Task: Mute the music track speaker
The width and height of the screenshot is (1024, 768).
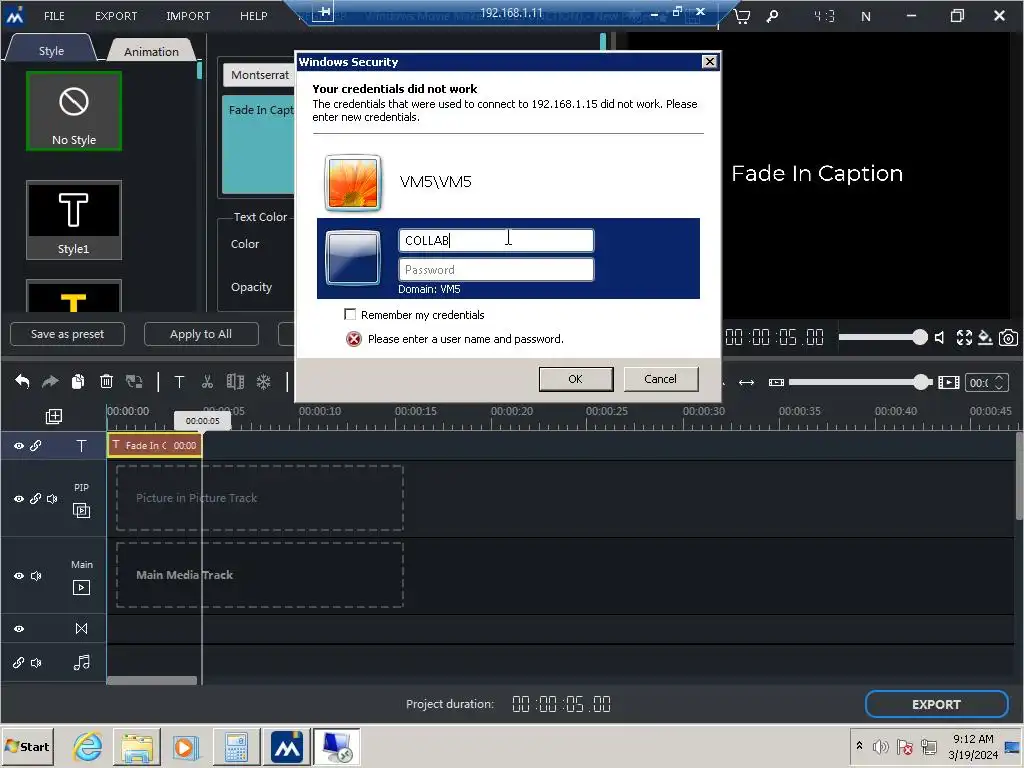Action: (36, 663)
